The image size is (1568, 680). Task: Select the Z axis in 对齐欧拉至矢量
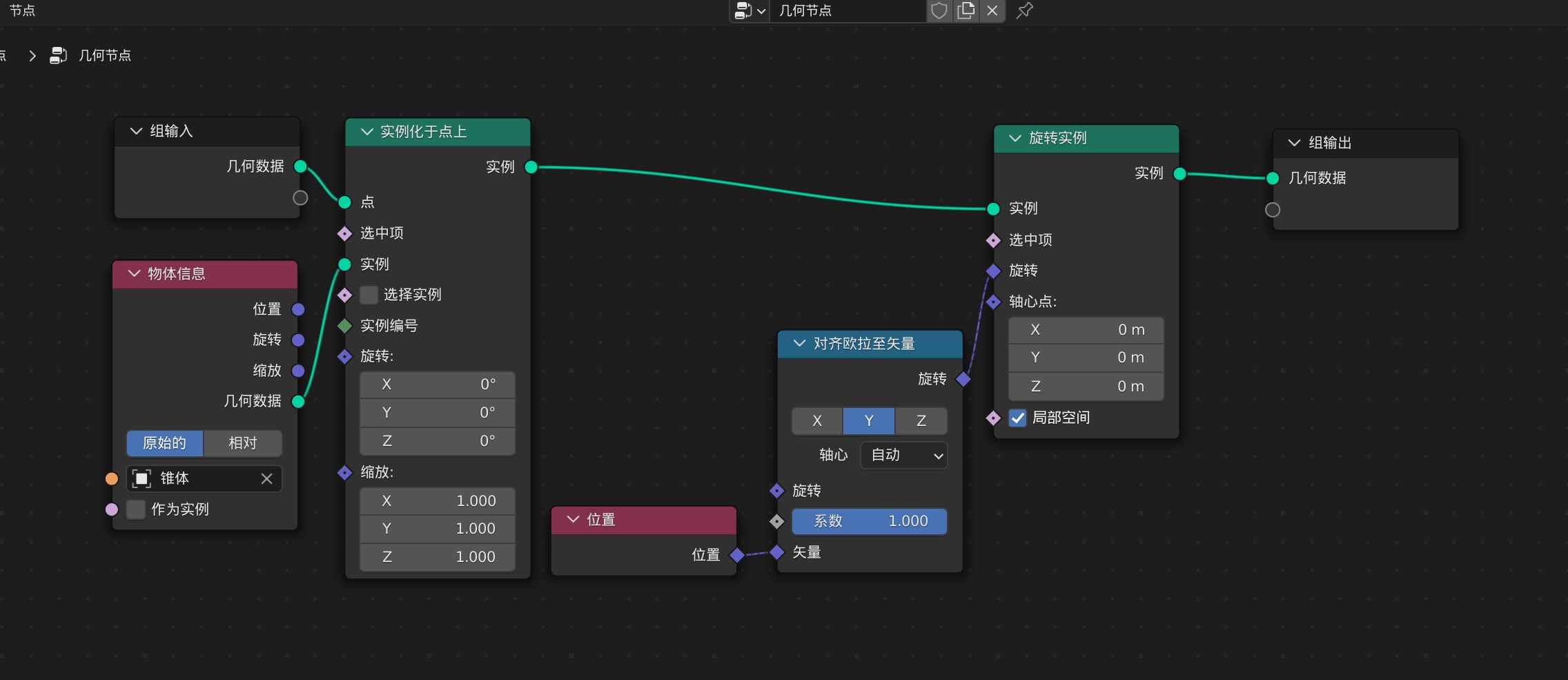921,421
